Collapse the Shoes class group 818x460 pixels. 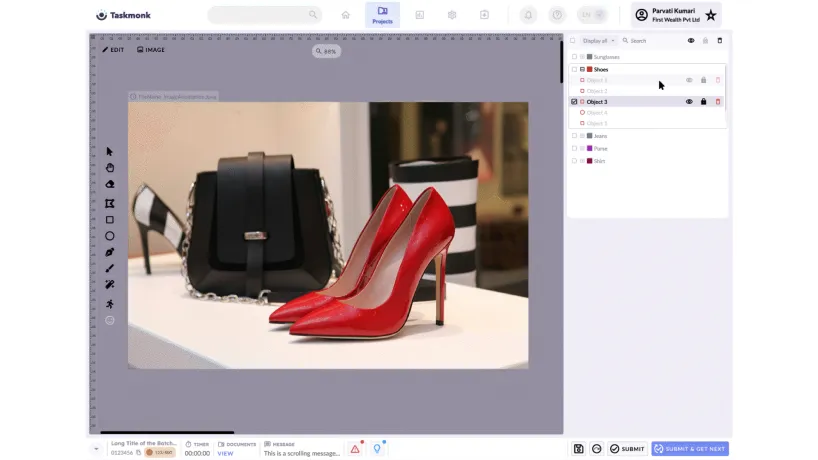(582, 69)
